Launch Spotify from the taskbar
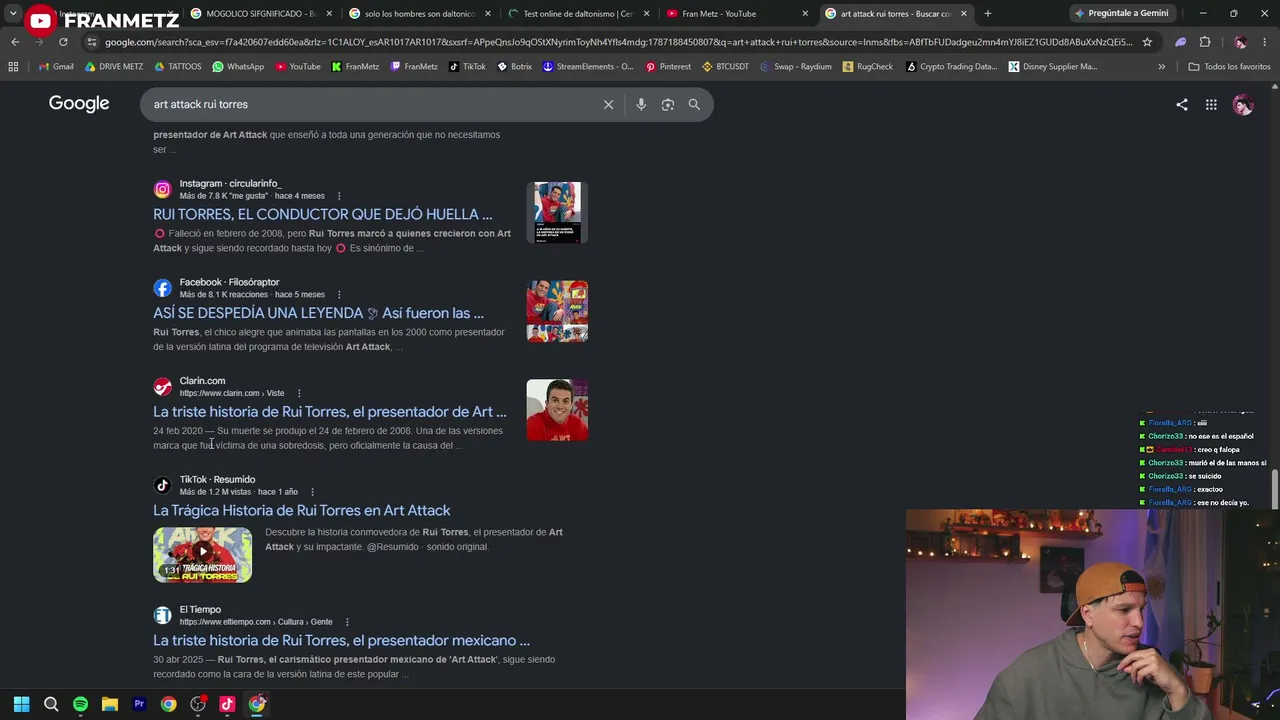The height and width of the screenshot is (720, 1280). (x=80, y=704)
